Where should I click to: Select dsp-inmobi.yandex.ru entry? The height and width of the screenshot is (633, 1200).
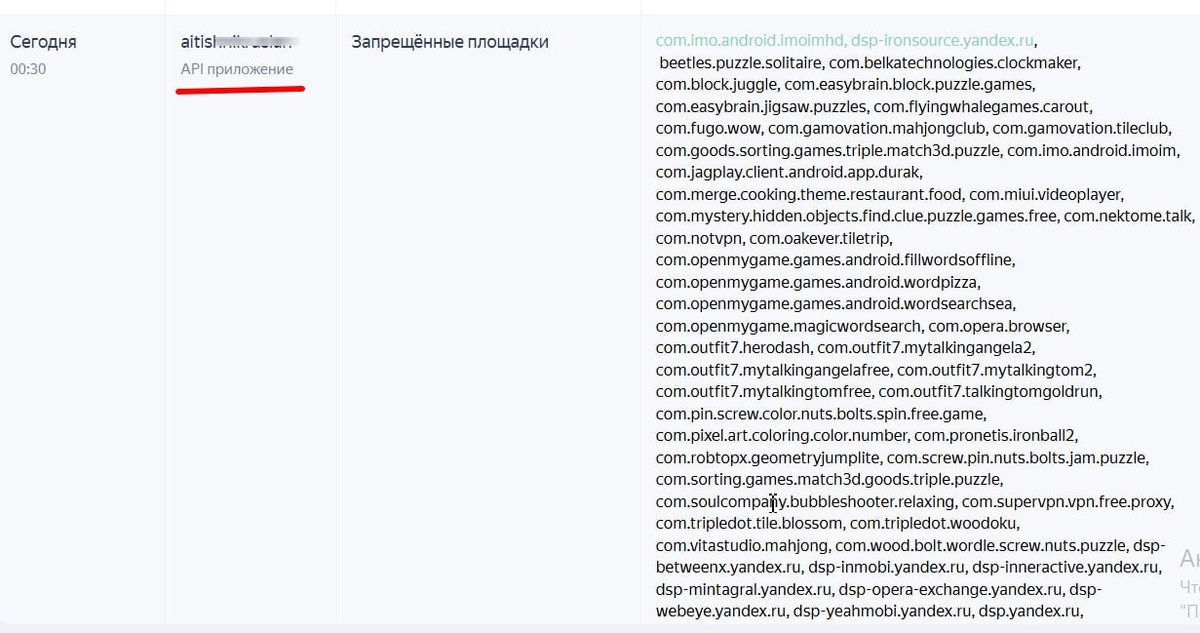coord(886,567)
